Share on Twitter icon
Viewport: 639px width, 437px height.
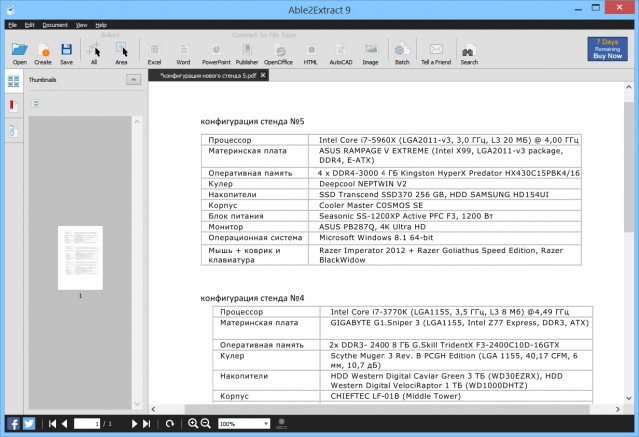[x=29, y=424]
